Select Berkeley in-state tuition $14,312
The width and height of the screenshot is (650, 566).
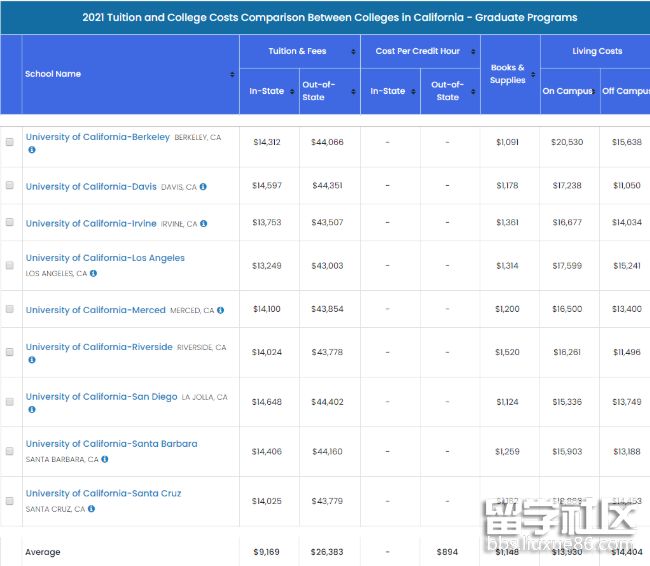[267, 142]
